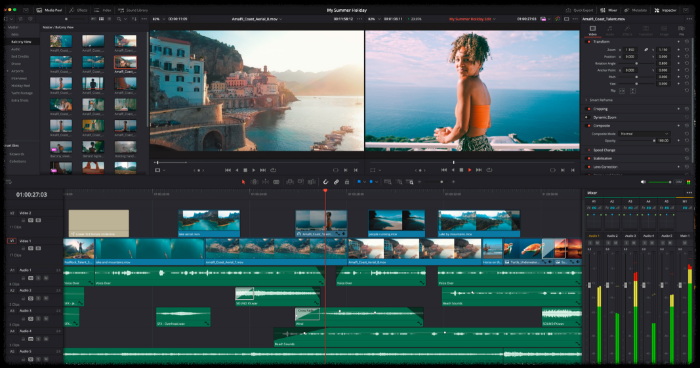Stop playback in the timeline viewer

pos(461,170)
